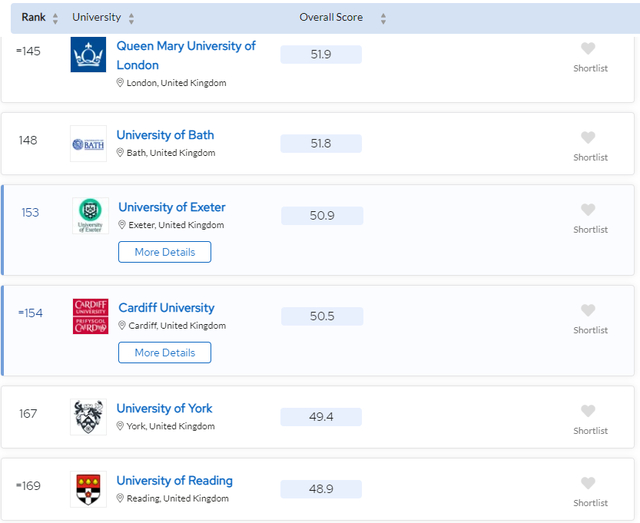
Task: Open More Details for University of Exeter
Action: [x=164, y=252]
